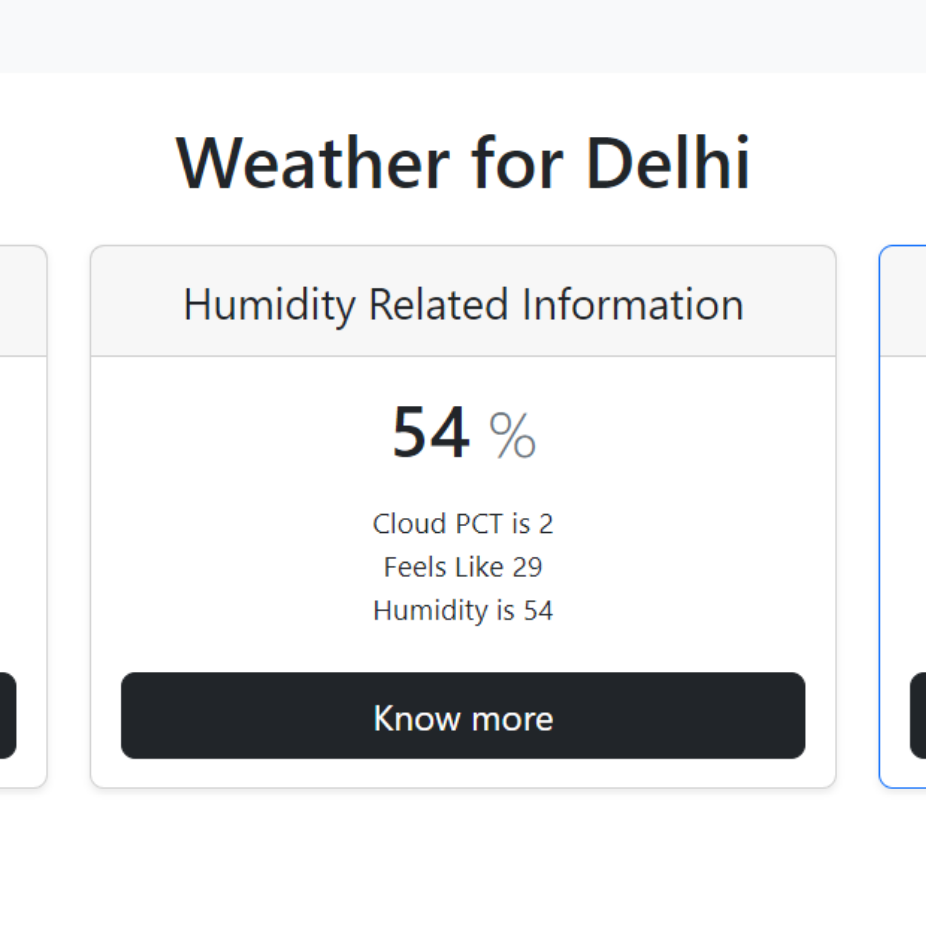Click the gray header of the left card
The width and height of the screenshot is (926, 926).
tap(22, 301)
